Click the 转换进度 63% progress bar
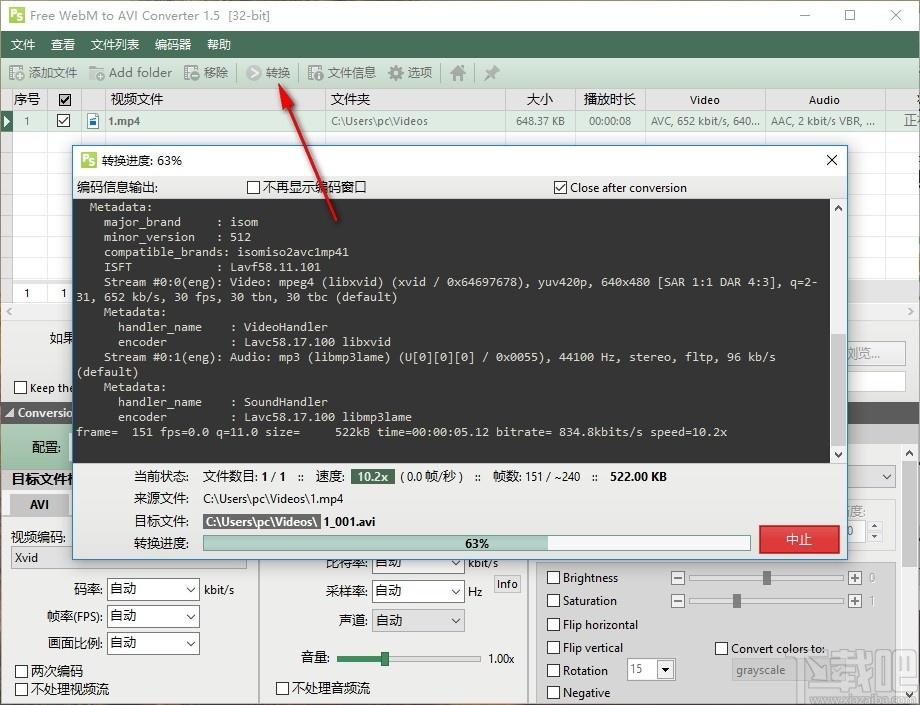 click(476, 543)
